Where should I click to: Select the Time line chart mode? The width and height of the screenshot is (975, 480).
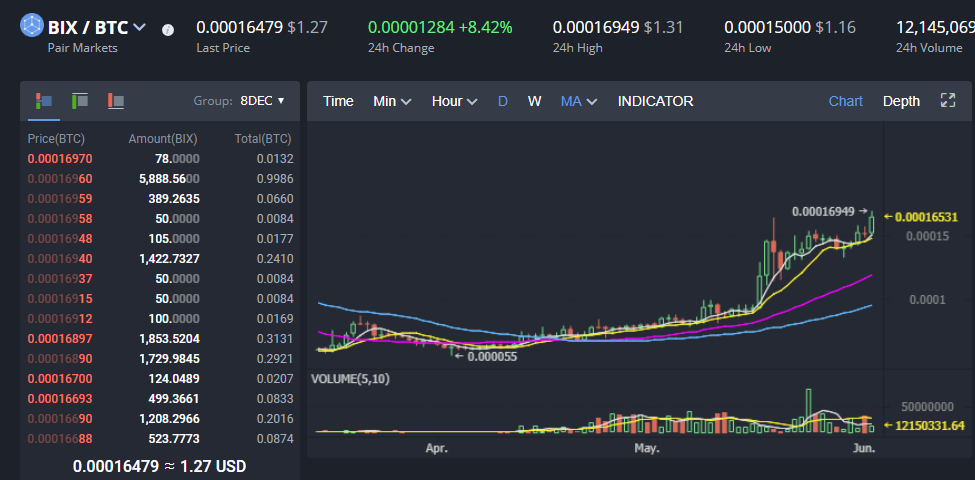tap(338, 101)
